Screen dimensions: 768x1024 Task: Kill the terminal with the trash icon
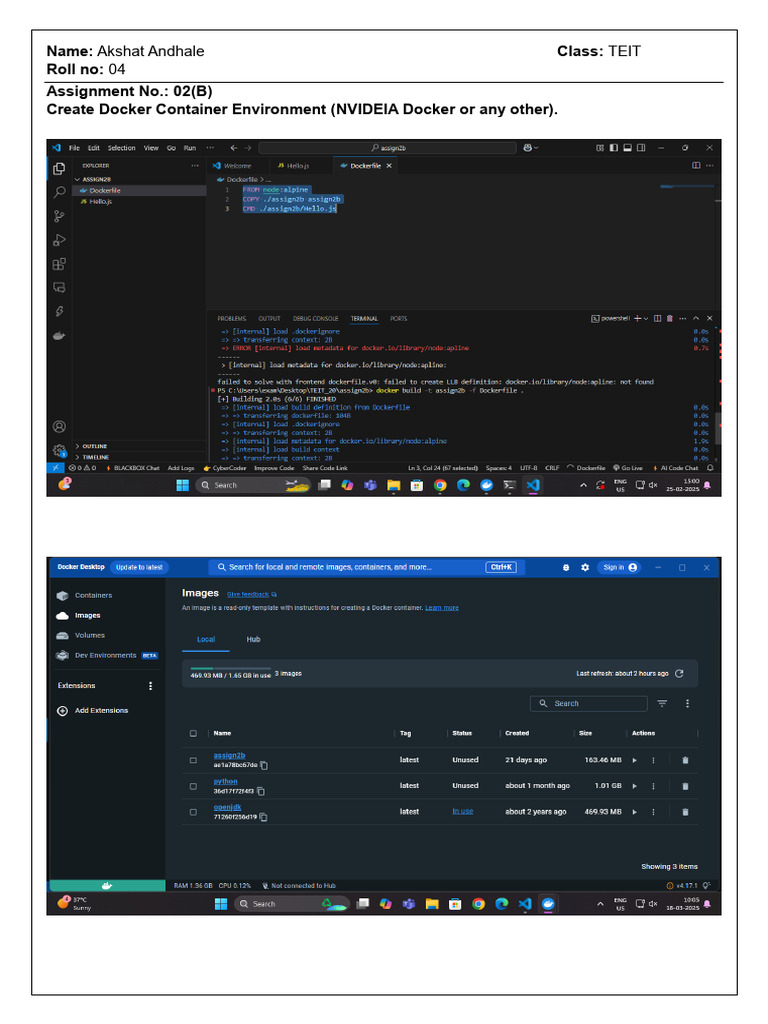[x=669, y=319]
